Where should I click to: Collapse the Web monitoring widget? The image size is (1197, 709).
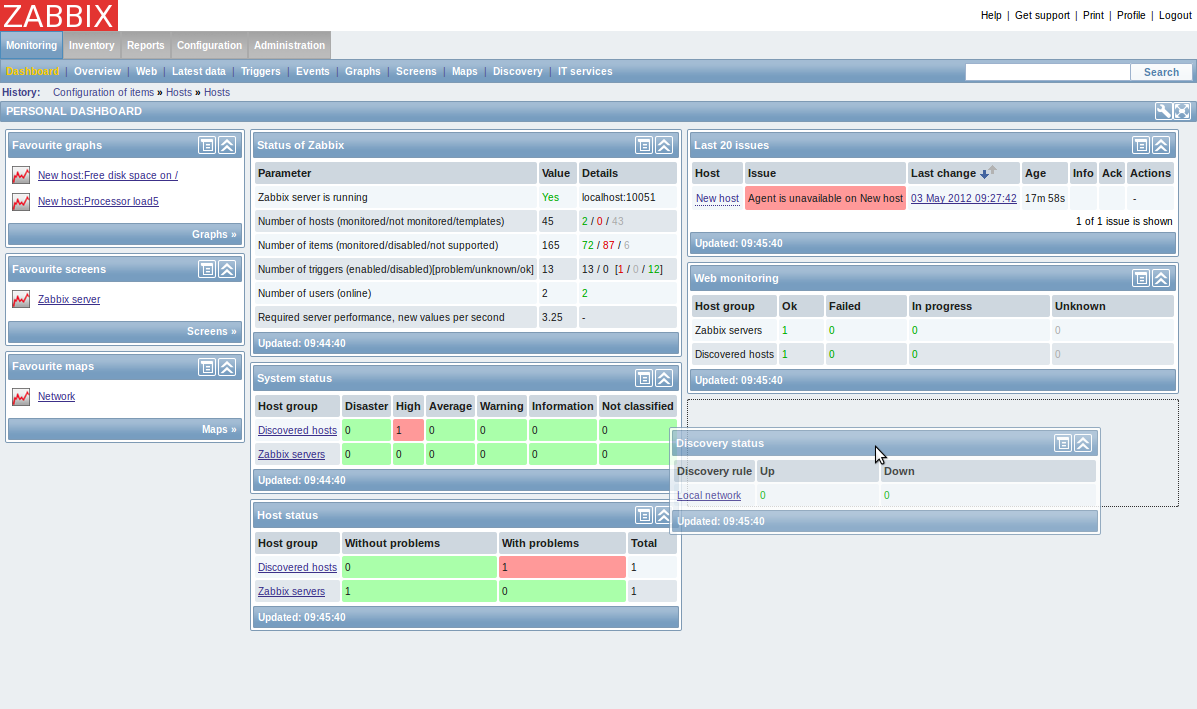(1161, 279)
